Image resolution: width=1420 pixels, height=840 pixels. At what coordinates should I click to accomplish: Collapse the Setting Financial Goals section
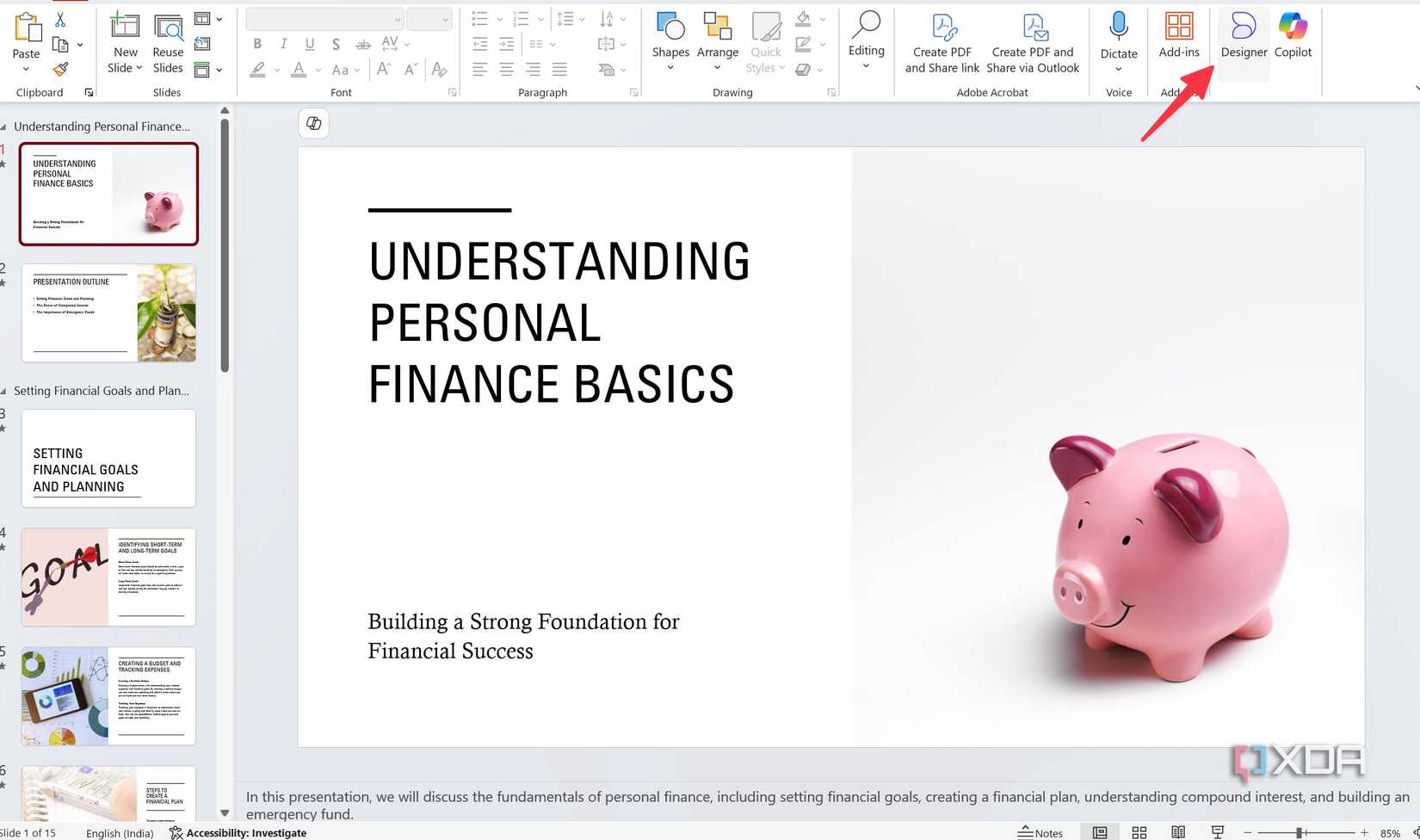point(3,391)
